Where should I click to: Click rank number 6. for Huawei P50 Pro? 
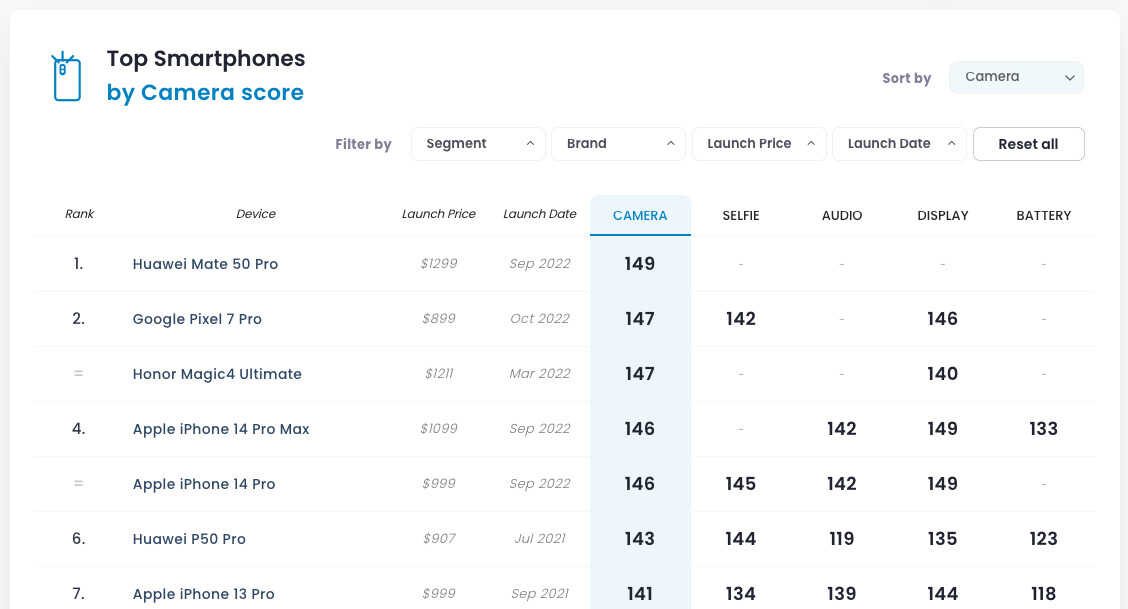[78, 539]
